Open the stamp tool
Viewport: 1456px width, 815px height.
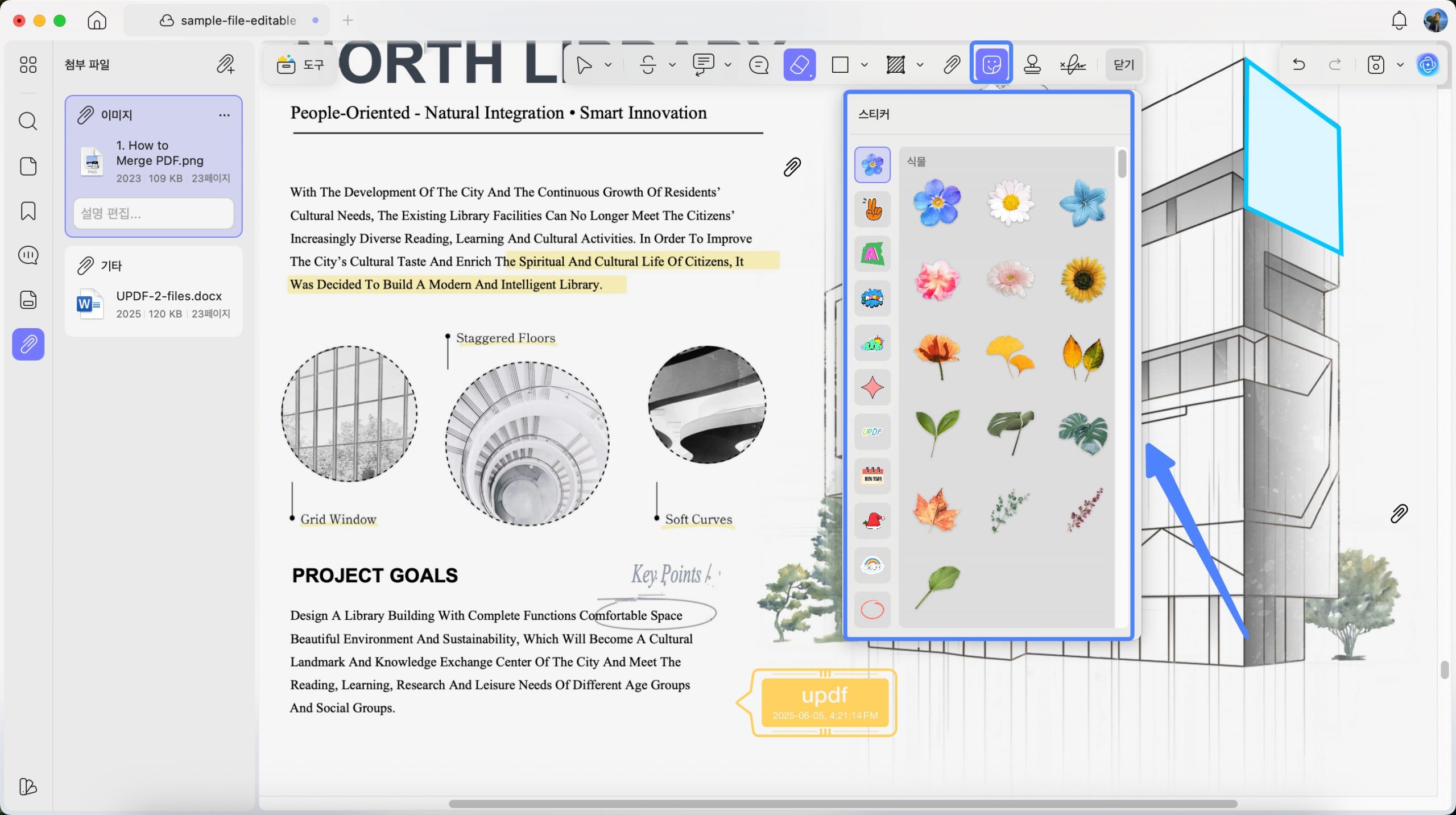tap(1032, 65)
